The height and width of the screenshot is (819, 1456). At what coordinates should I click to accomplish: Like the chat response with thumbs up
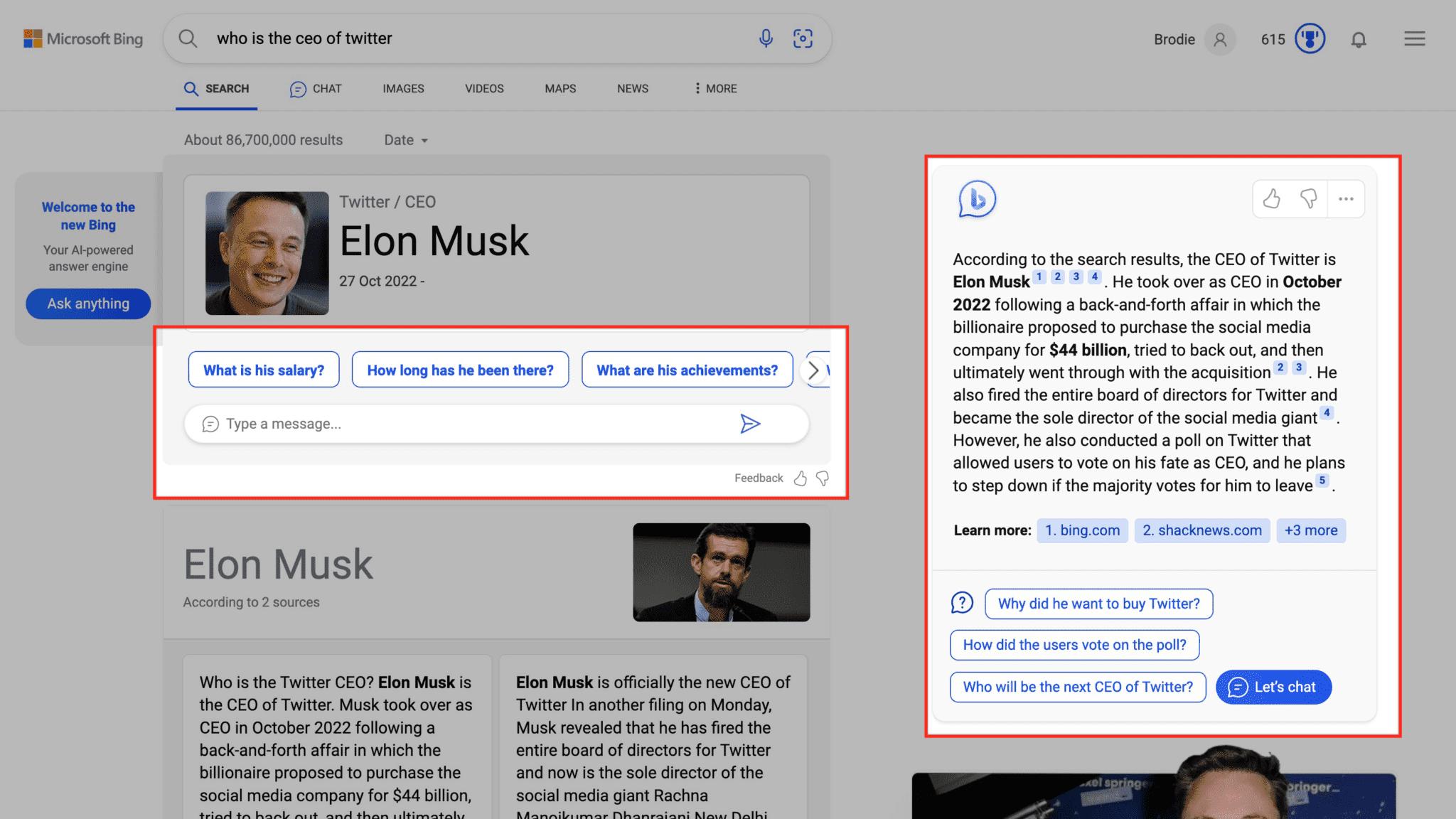(1272, 199)
